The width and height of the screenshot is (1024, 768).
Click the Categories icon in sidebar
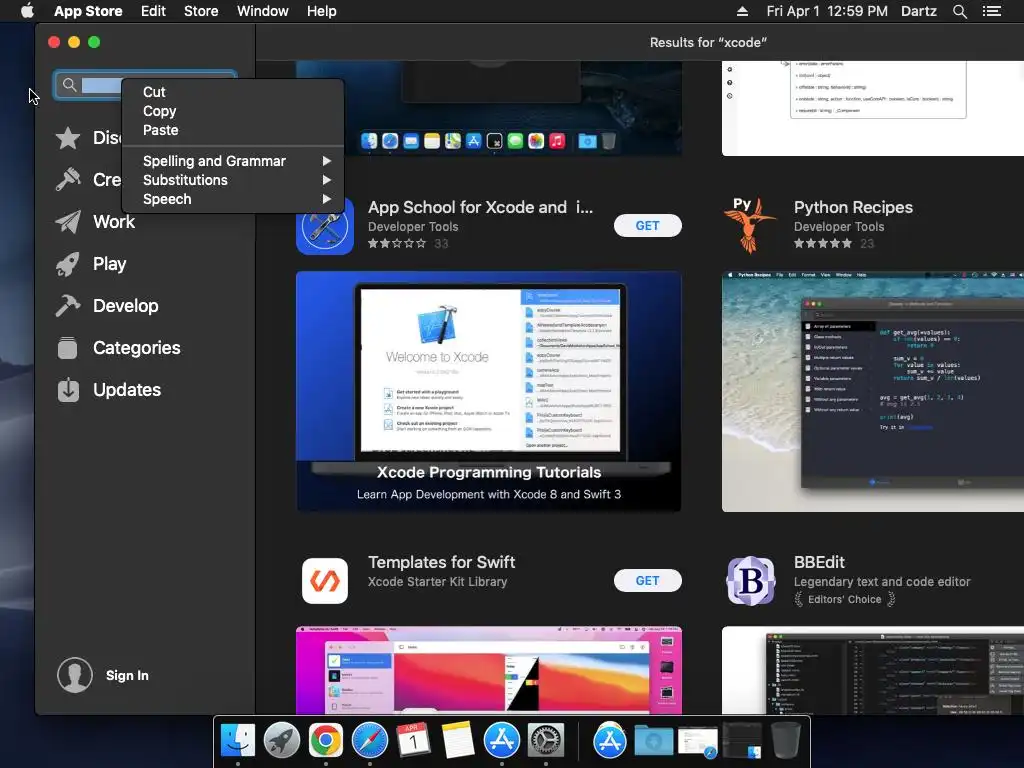(x=67, y=347)
